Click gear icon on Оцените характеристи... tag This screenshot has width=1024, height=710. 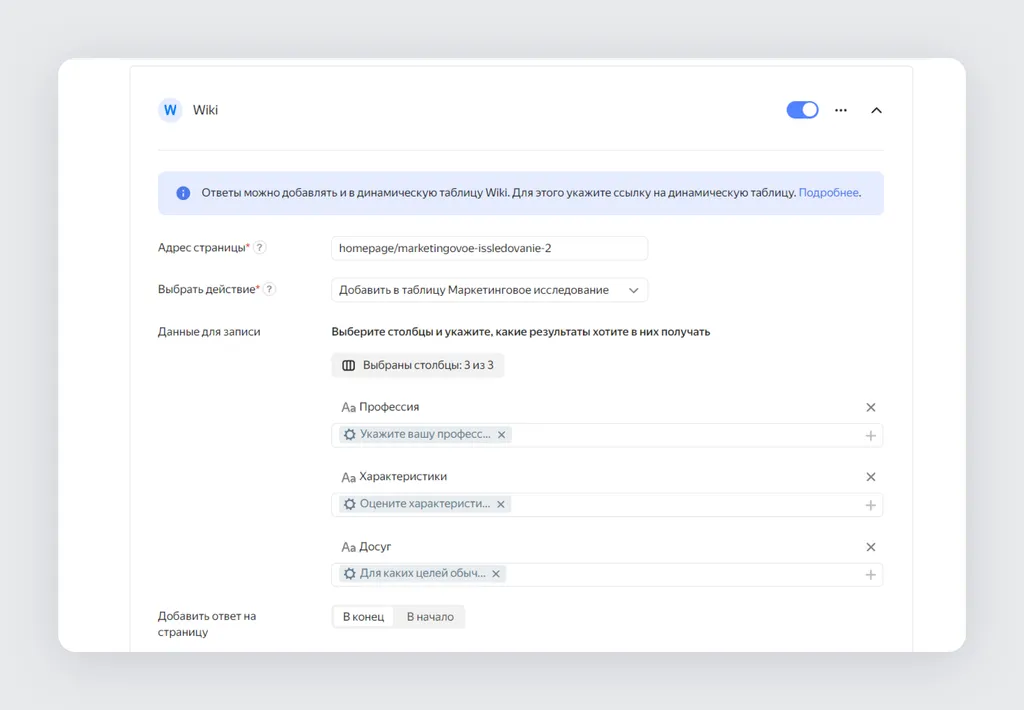click(350, 504)
